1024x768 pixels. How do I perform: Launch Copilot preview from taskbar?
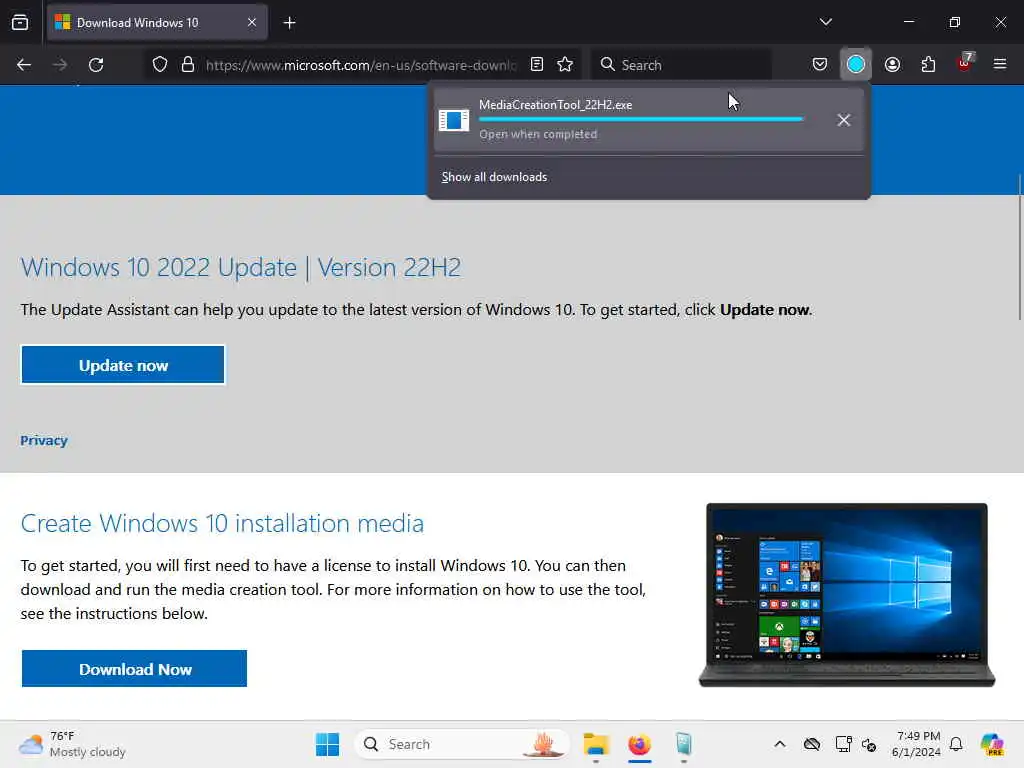click(x=992, y=744)
